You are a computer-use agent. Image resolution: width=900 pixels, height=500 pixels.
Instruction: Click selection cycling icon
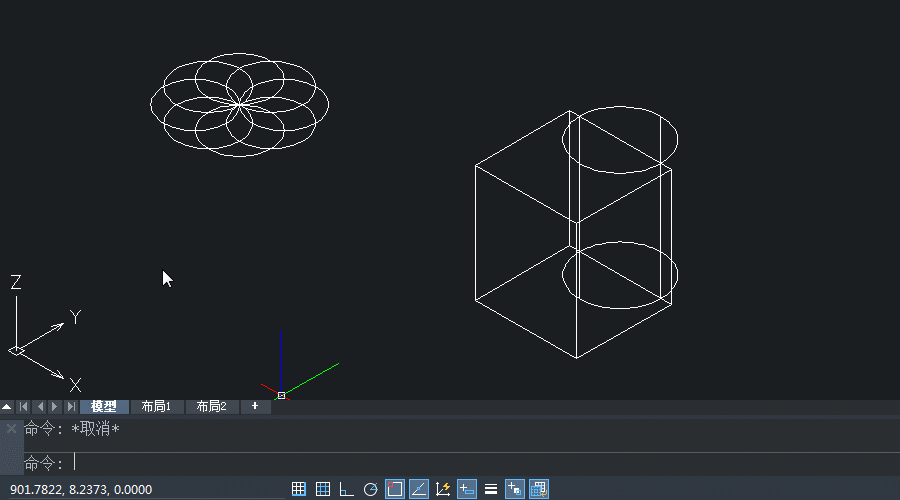[538, 489]
